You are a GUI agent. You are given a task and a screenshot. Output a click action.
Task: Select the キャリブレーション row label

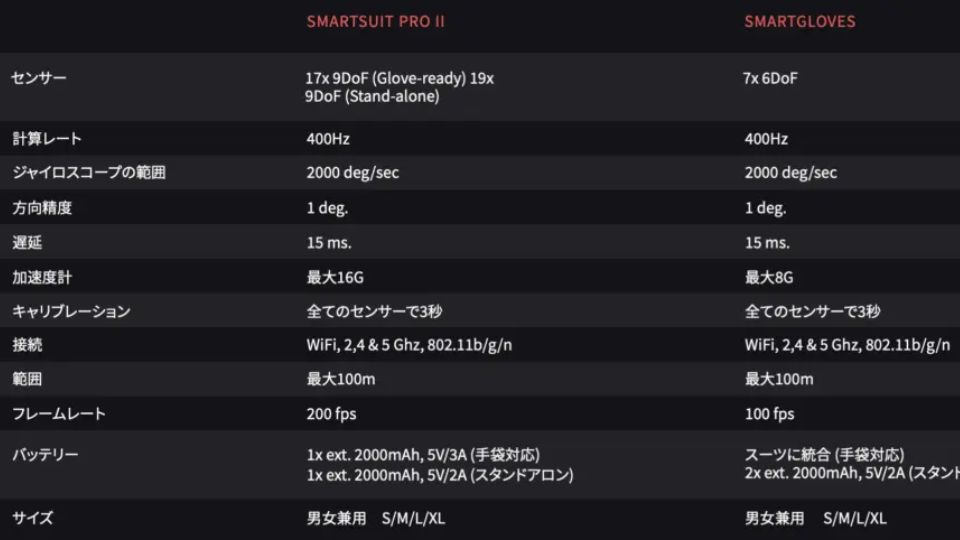(x=71, y=311)
